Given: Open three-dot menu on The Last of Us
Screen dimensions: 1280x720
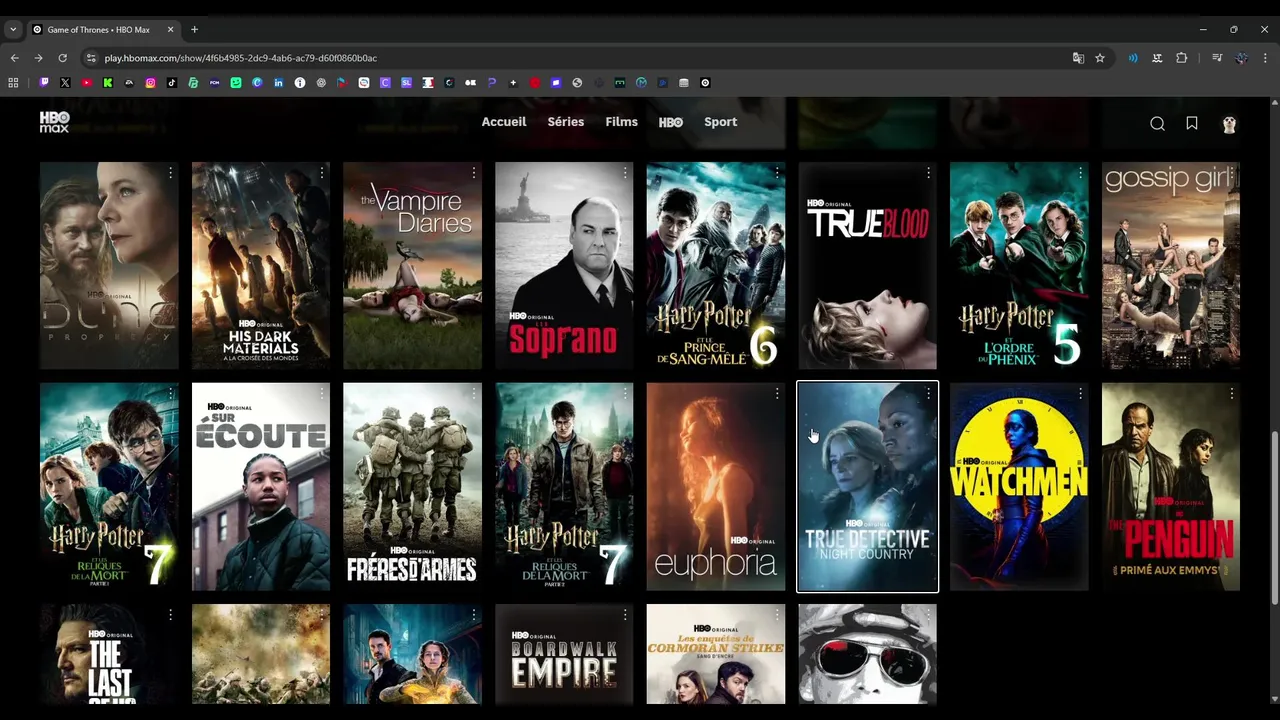Looking at the screenshot, I should pos(170,615).
